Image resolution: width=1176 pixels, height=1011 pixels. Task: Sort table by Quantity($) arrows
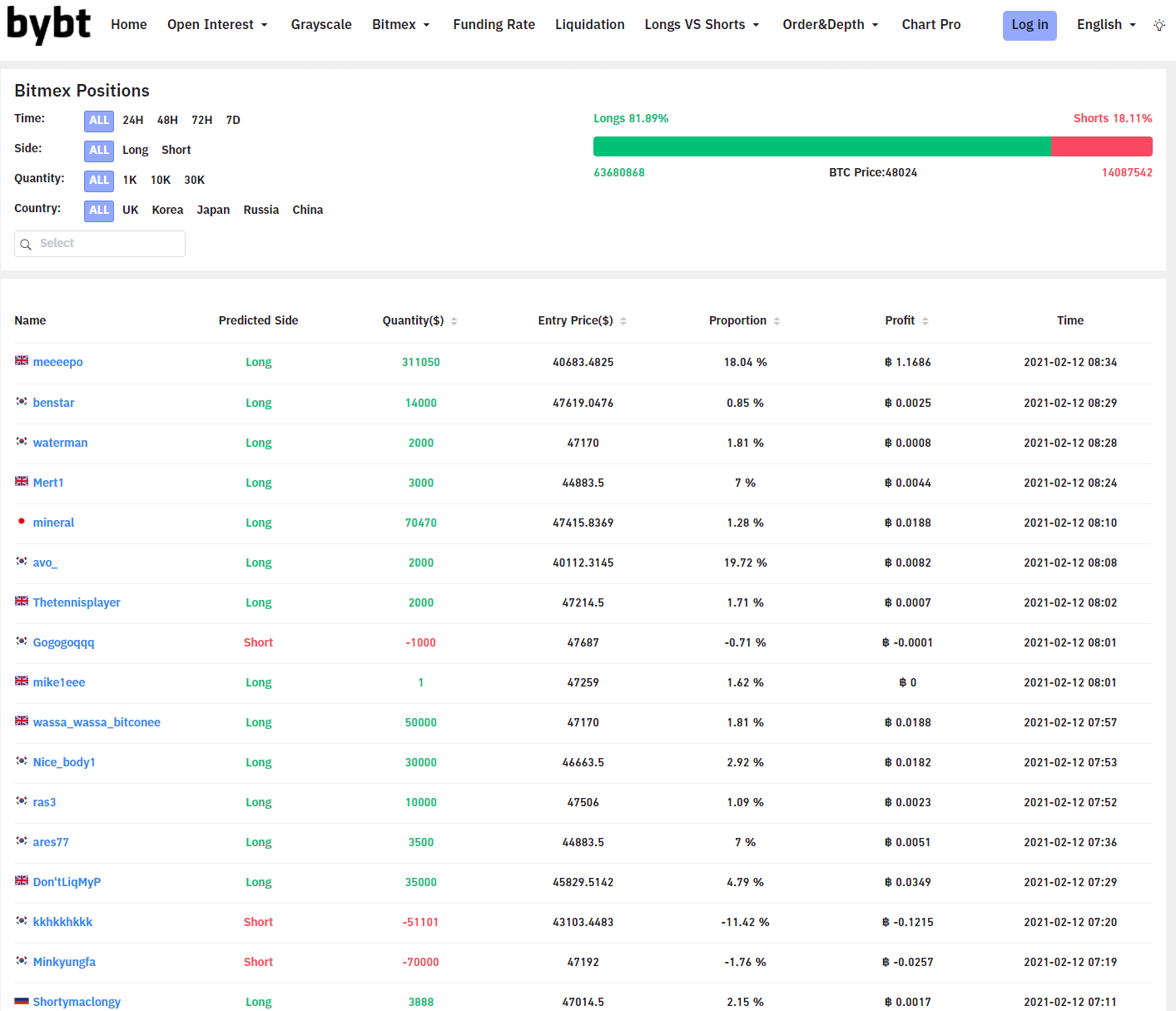454,321
